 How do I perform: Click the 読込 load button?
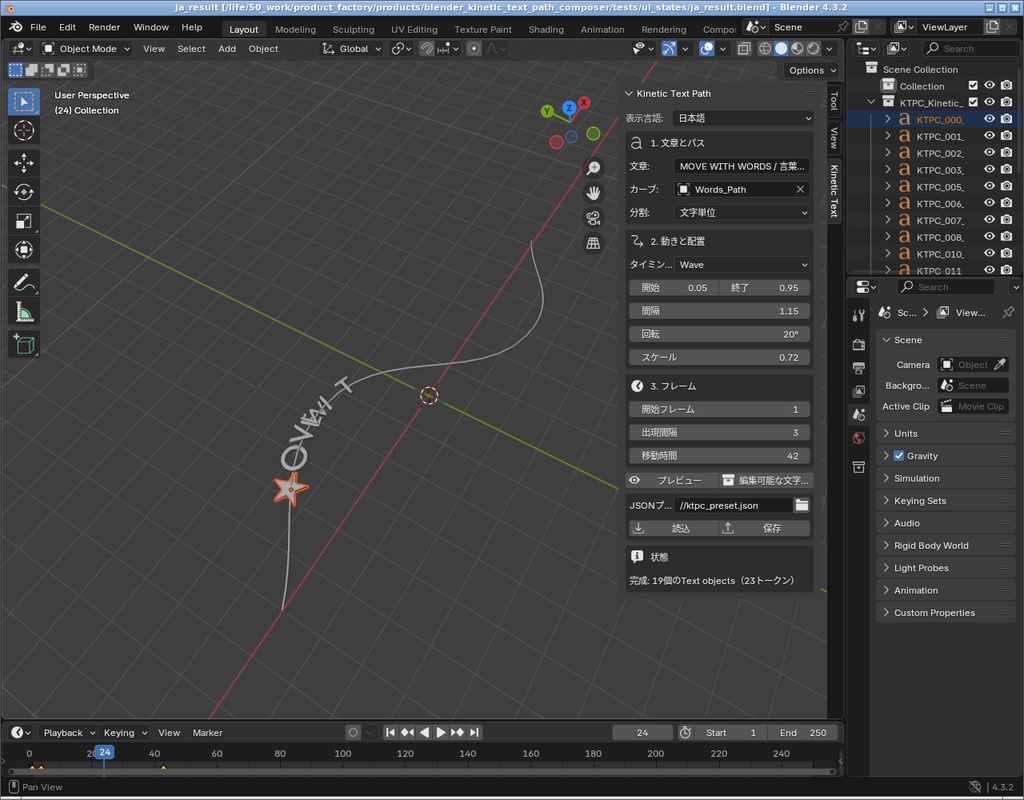point(673,528)
